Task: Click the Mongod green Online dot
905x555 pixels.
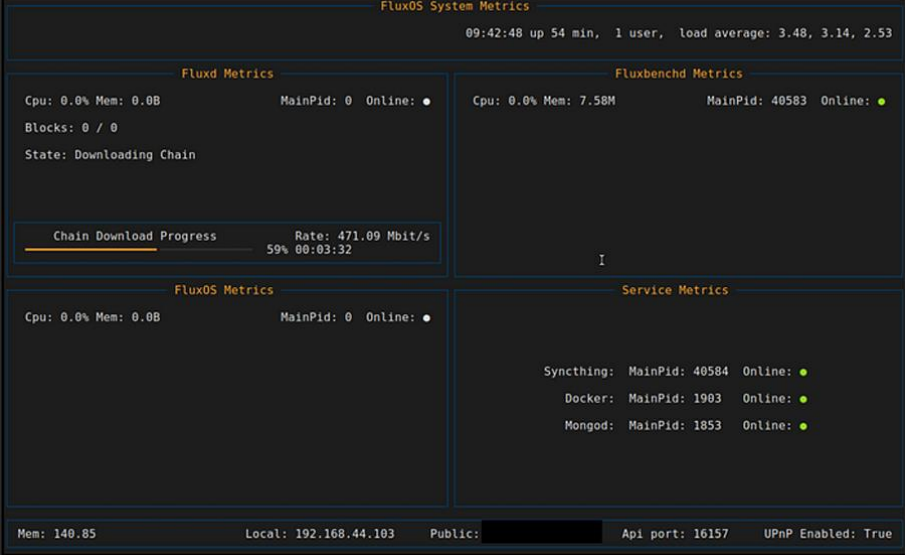Action: coord(803,426)
